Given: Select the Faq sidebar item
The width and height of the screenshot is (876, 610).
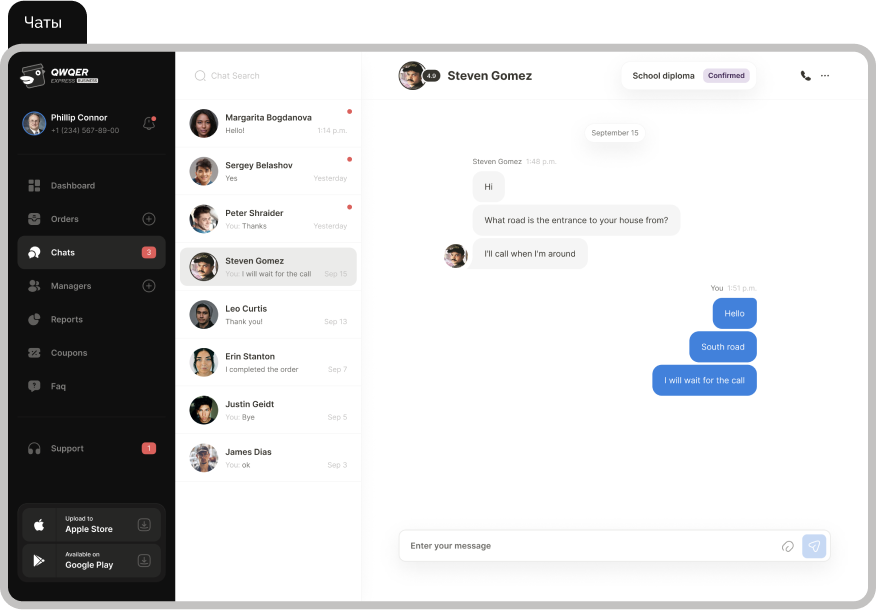Looking at the screenshot, I should coord(58,386).
